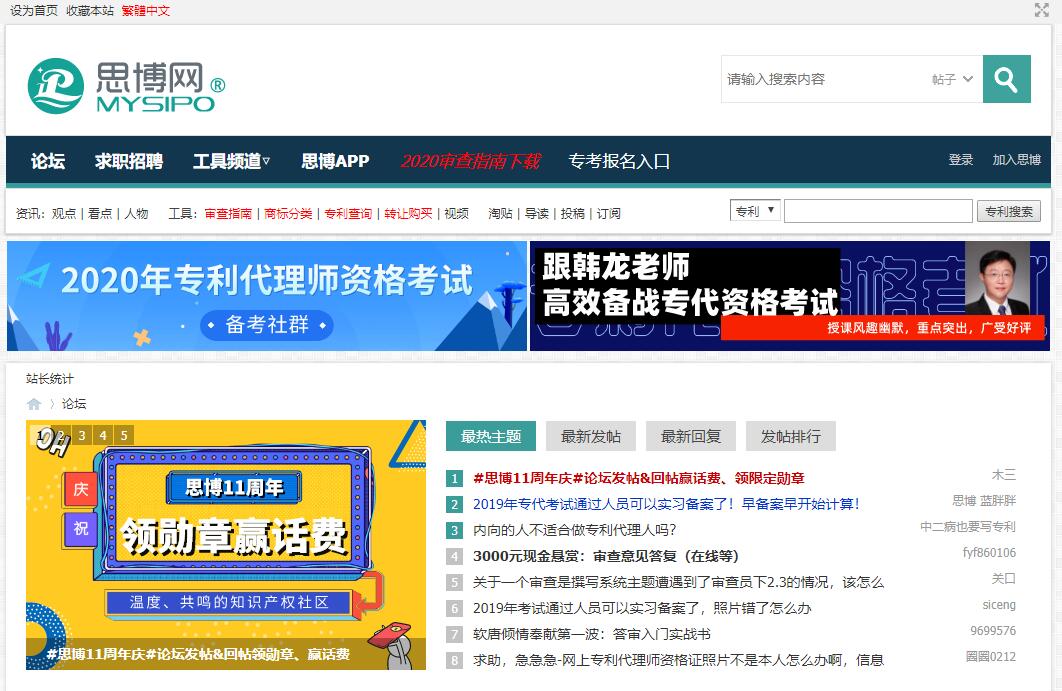
Task: Open the #思博11周年庆# topic link
Action: [639, 478]
